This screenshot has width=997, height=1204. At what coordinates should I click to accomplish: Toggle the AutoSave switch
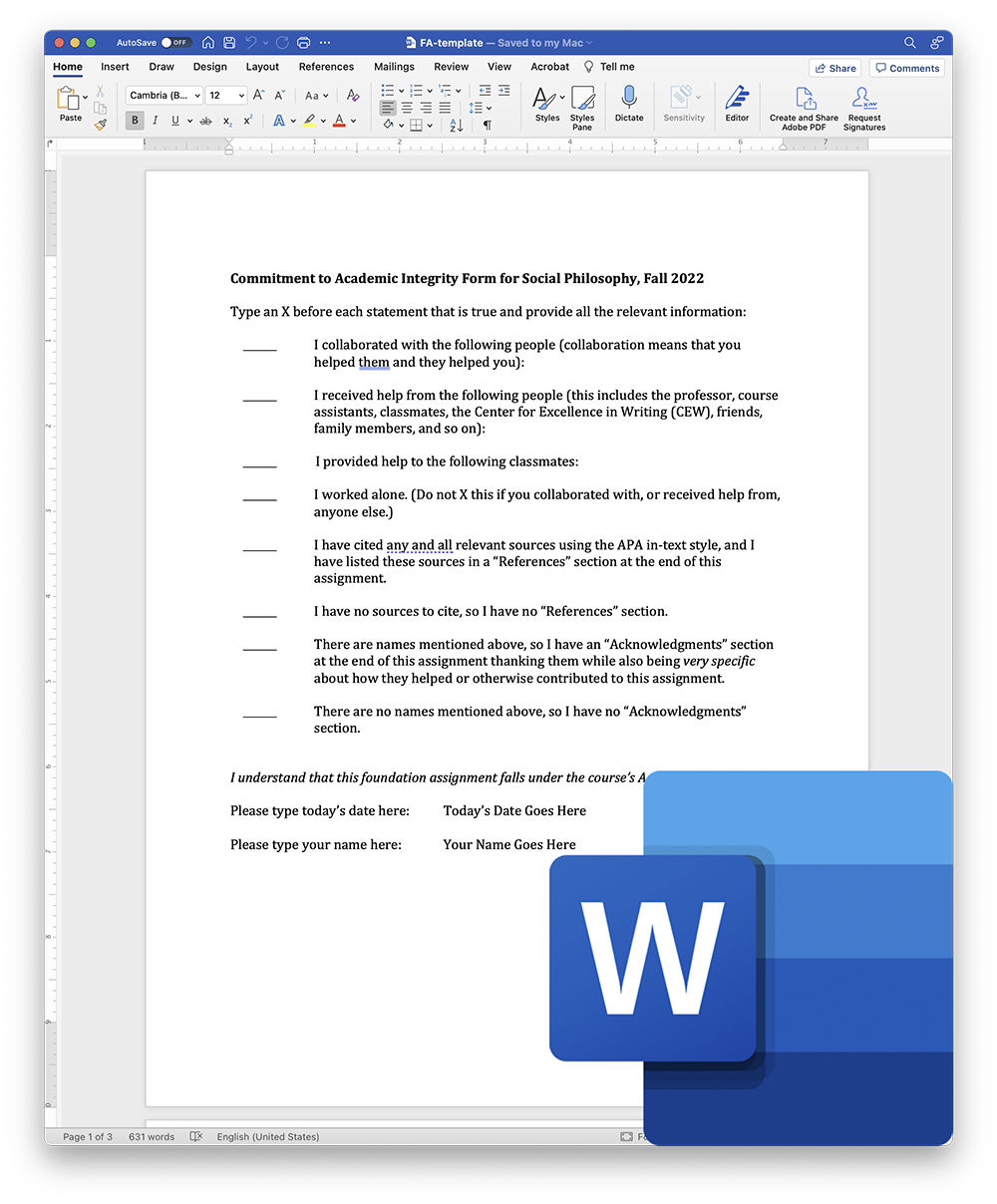(x=175, y=43)
